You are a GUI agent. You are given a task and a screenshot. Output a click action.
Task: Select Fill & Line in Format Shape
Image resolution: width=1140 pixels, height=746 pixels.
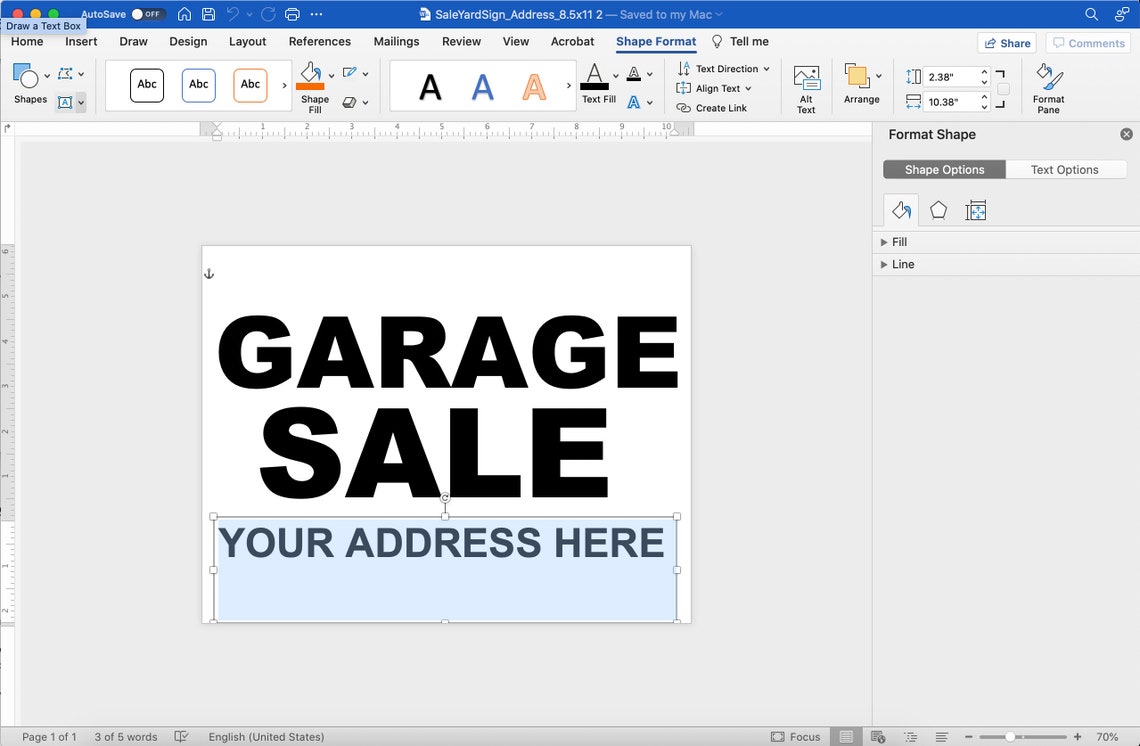coord(899,210)
